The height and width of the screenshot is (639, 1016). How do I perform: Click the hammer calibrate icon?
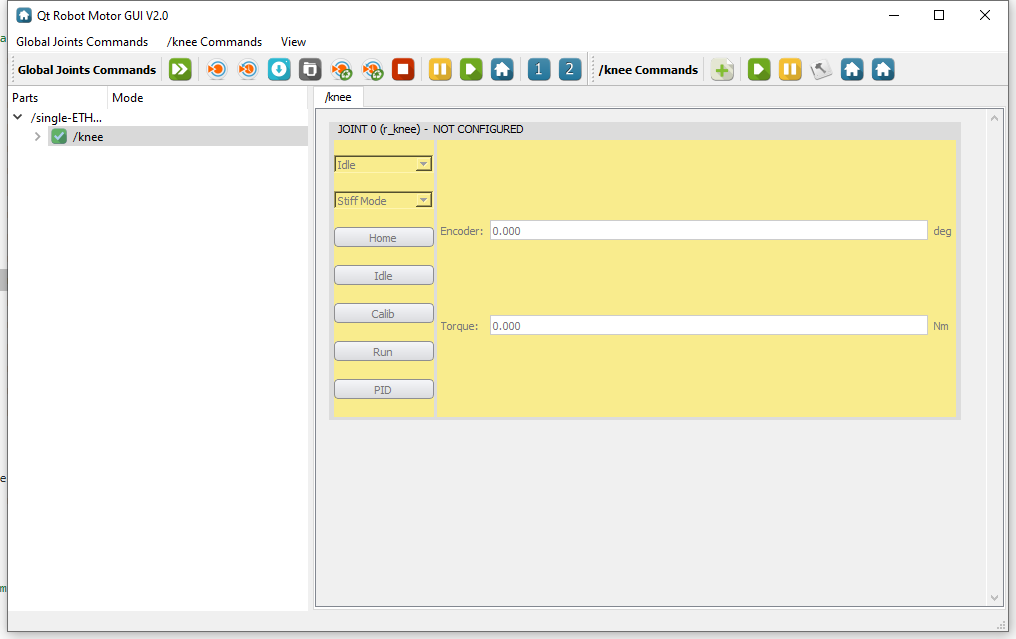[821, 69]
